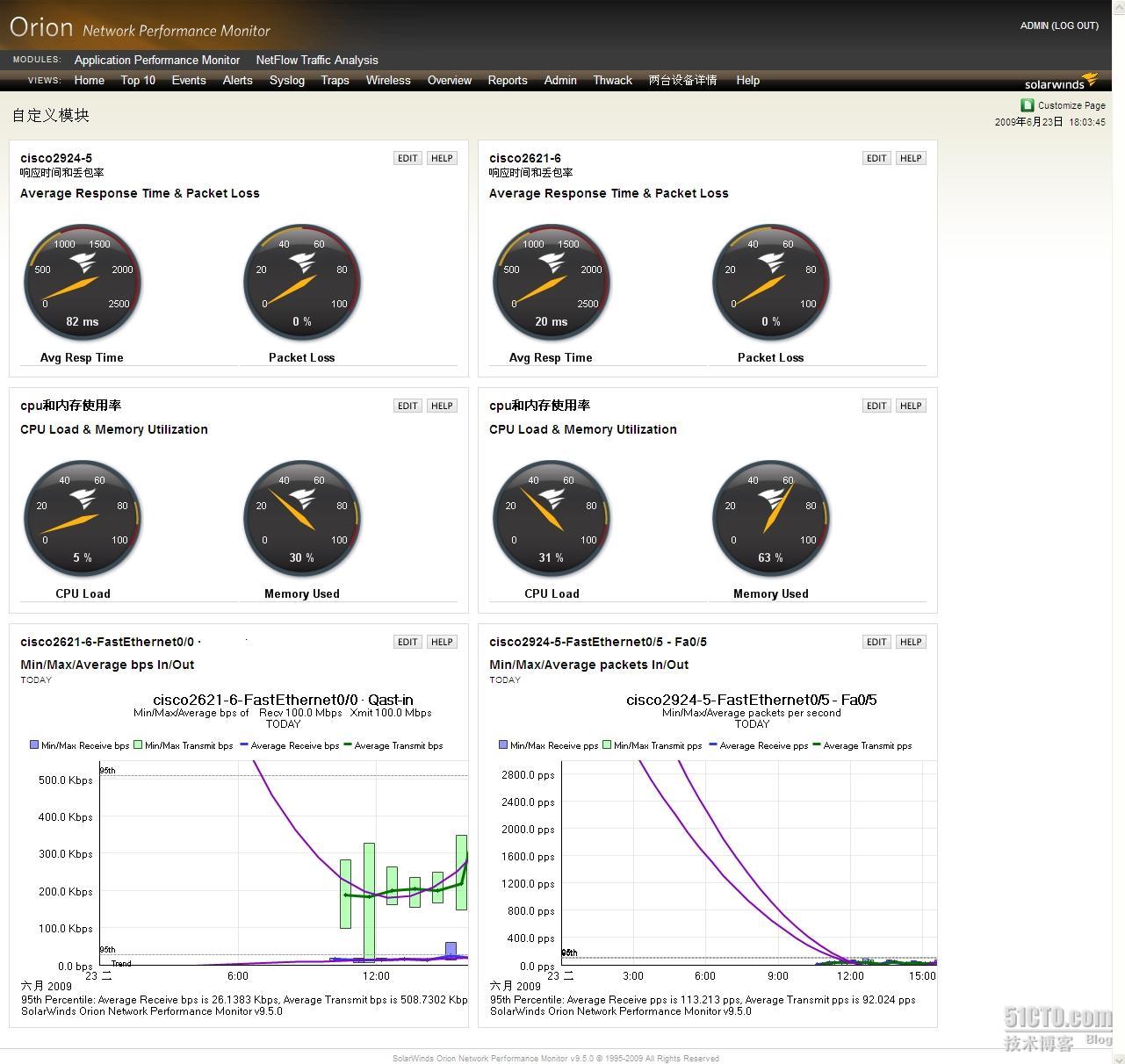Click the 63 % Memory Used gauge

pos(771,518)
